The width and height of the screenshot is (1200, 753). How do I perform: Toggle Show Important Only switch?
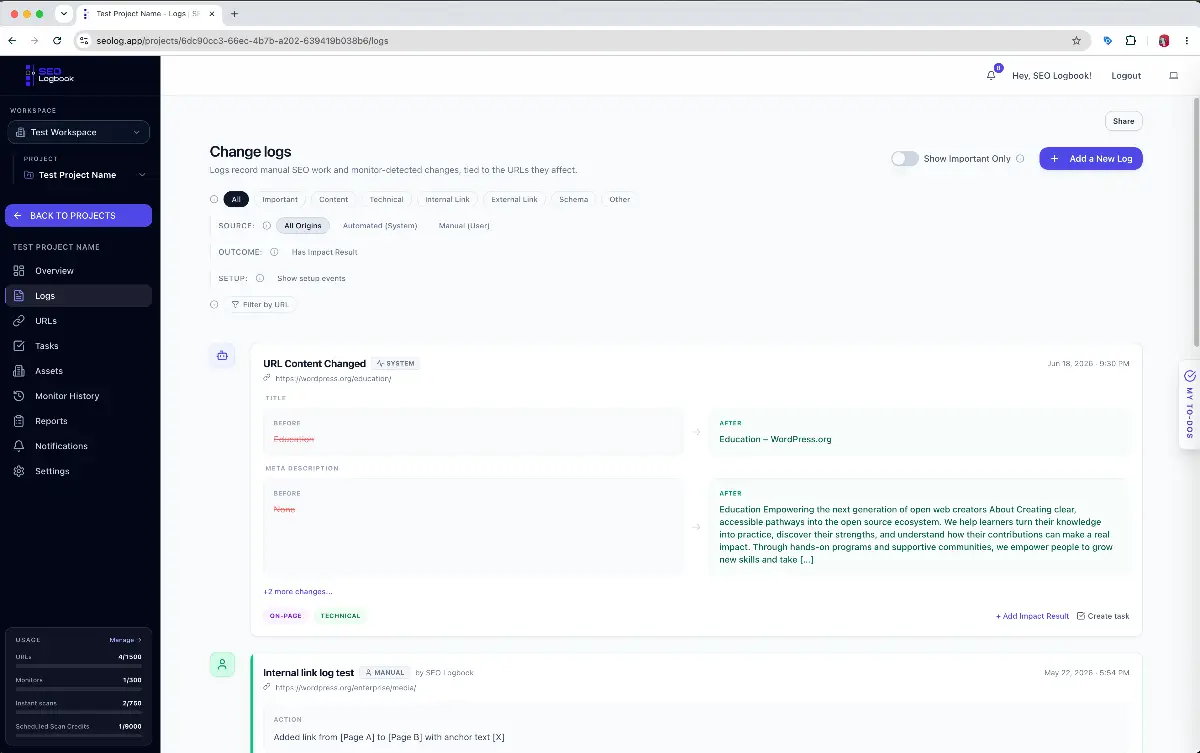[x=904, y=158]
